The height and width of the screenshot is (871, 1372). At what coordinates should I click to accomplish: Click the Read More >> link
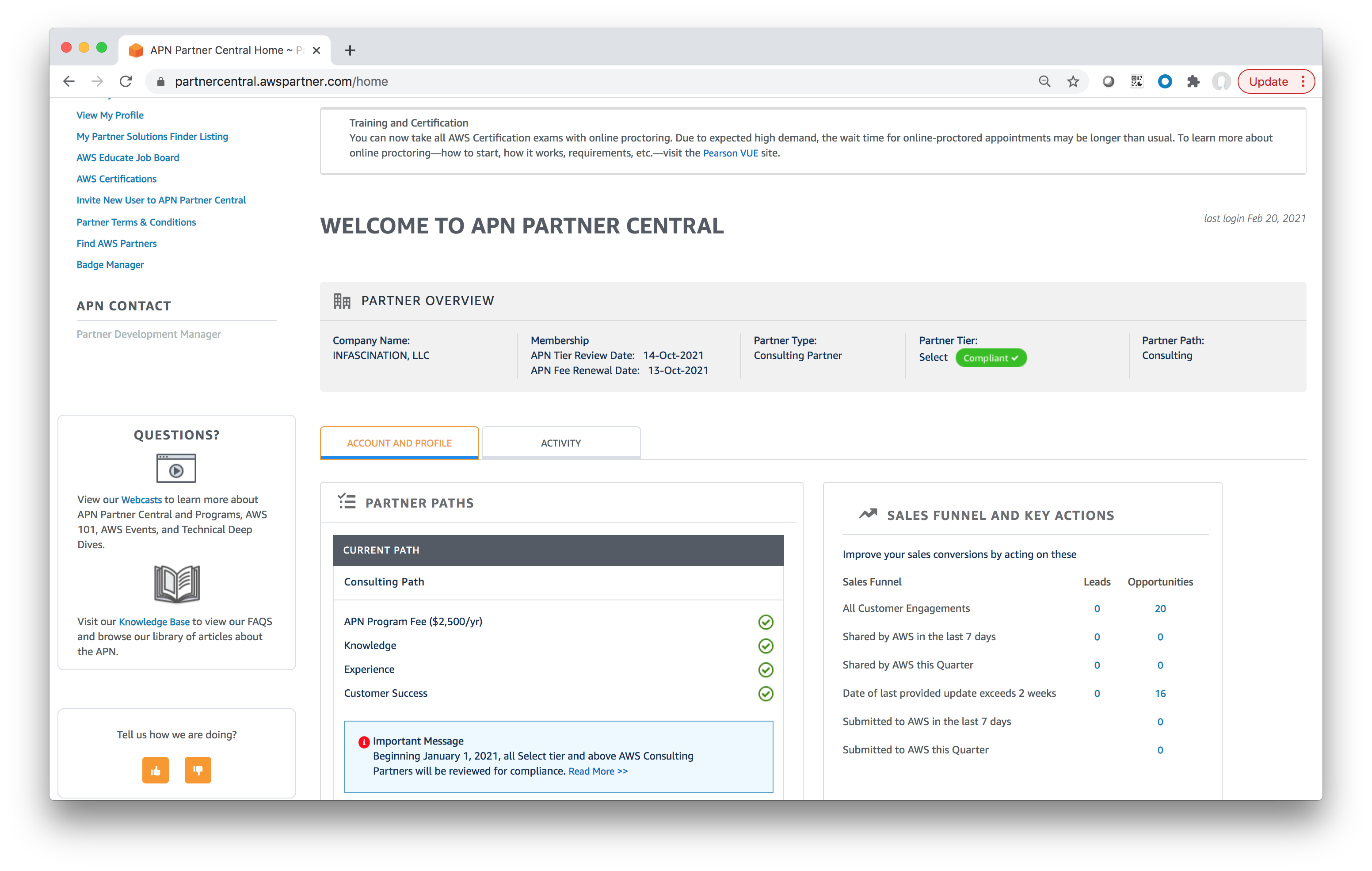click(598, 771)
